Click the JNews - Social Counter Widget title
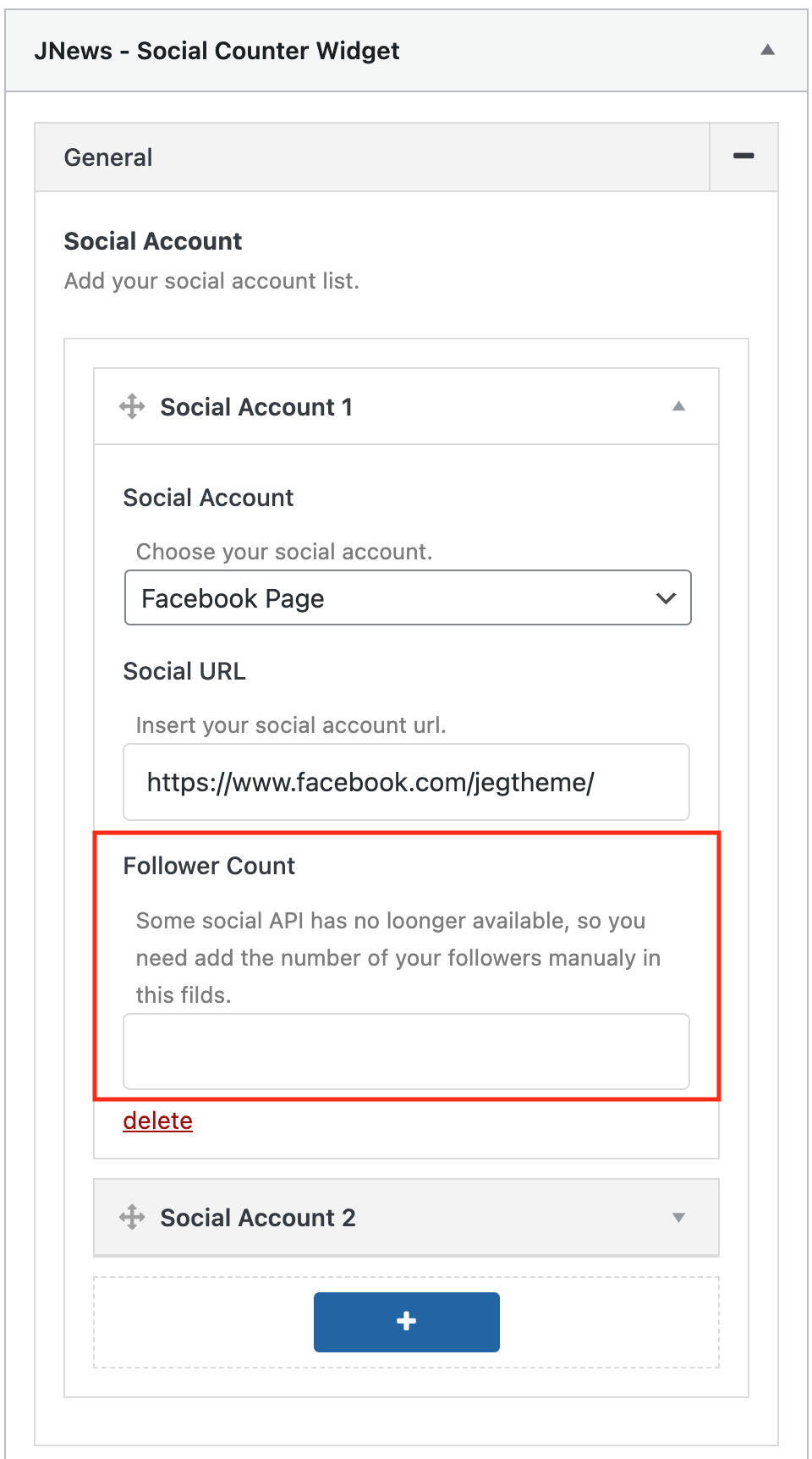 pyautogui.click(x=217, y=51)
